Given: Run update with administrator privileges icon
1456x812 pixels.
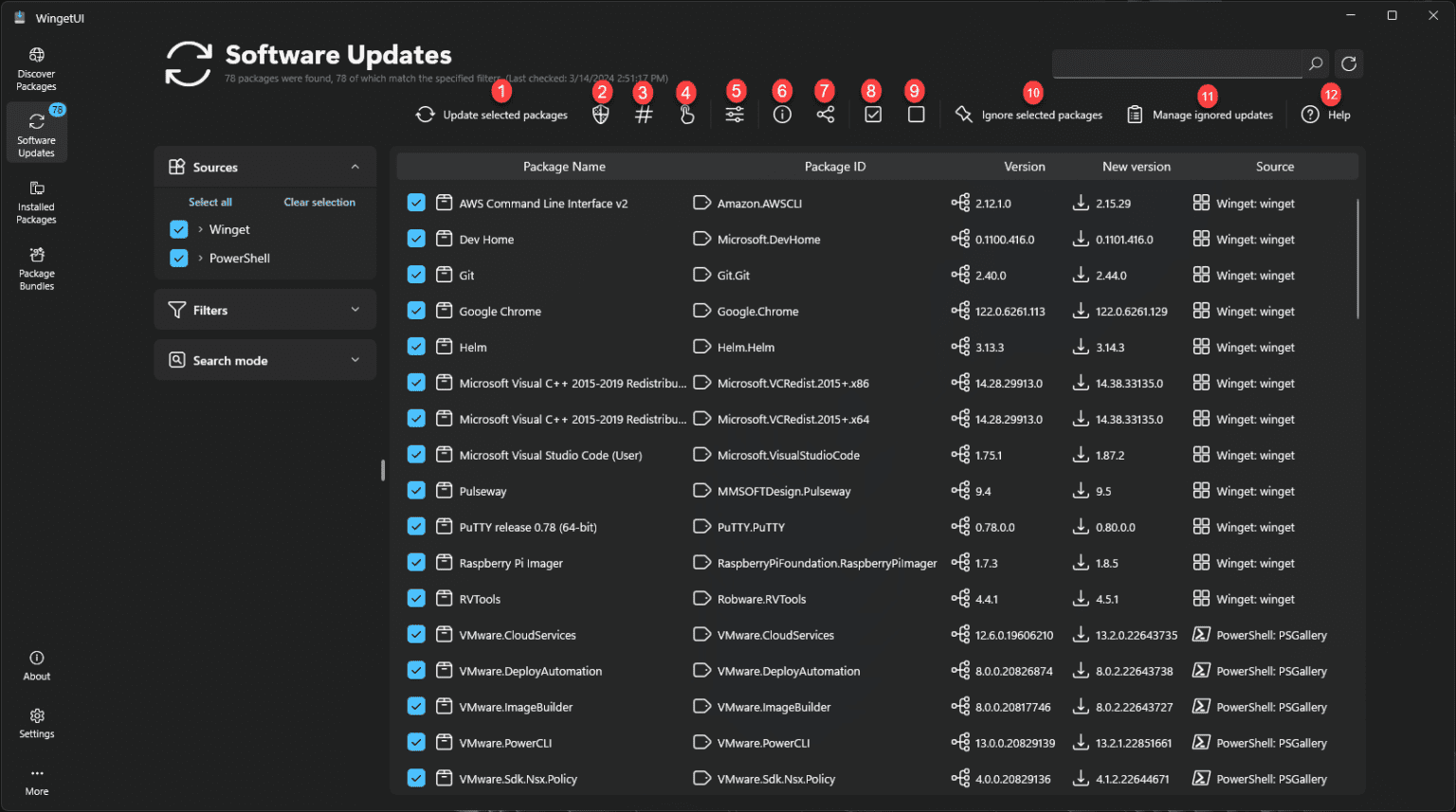Looking at the screenshot, I should [600, 113].
